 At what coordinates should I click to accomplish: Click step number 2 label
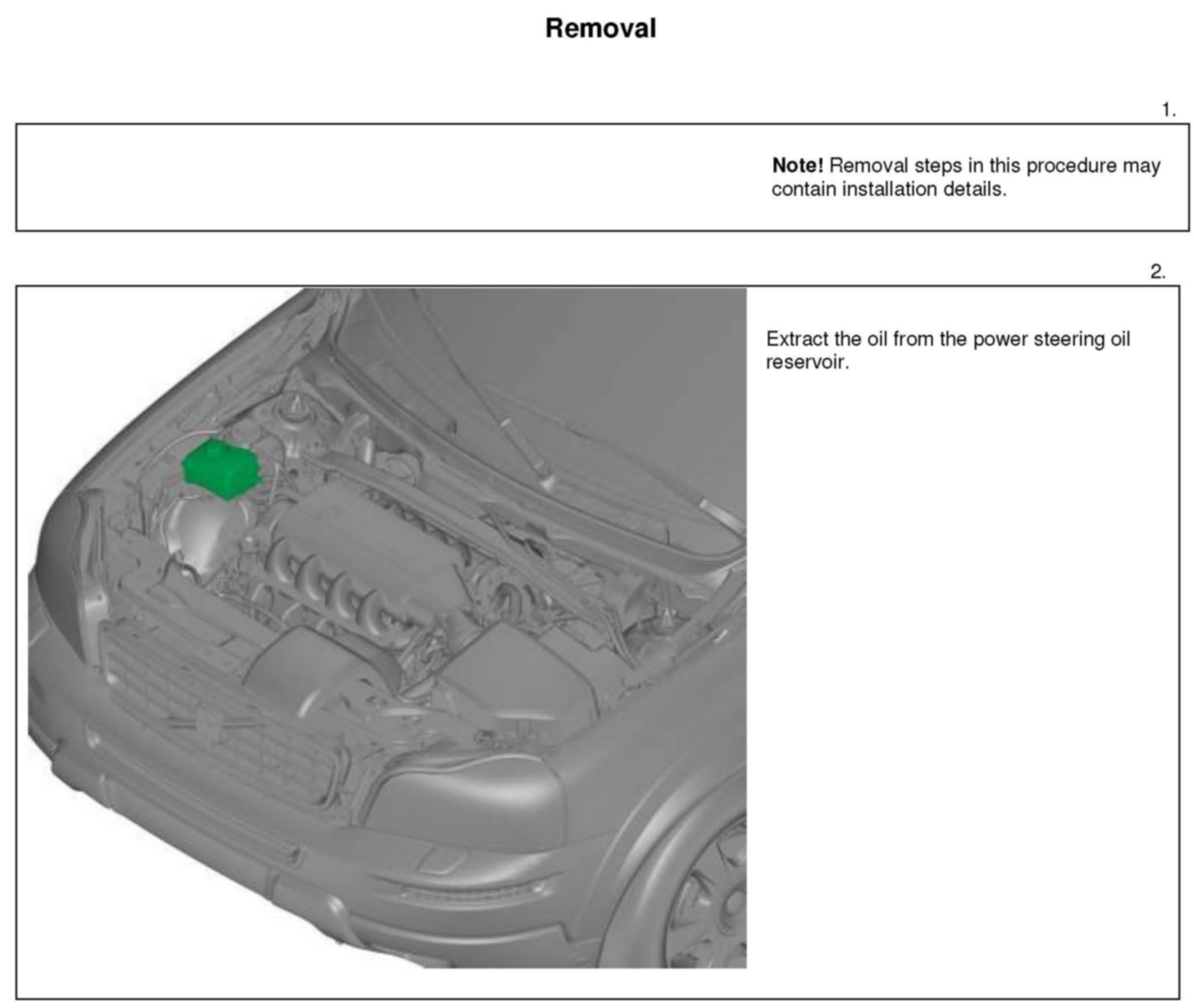[x=1157, y=272]
